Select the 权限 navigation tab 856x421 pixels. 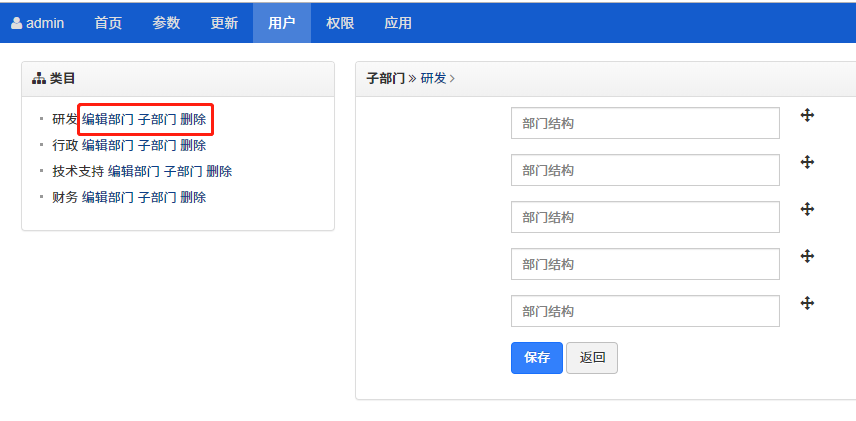click(x=340, y=23)
